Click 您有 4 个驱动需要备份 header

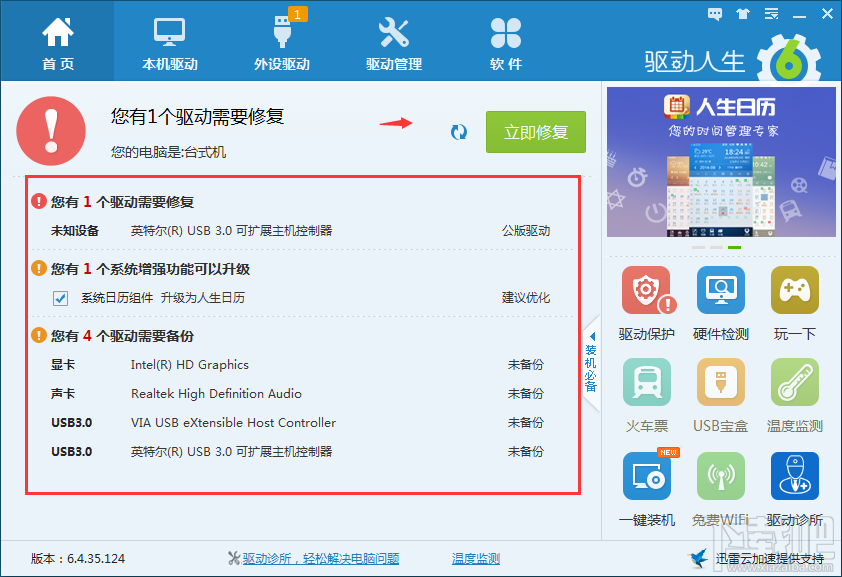coord(122,336)
